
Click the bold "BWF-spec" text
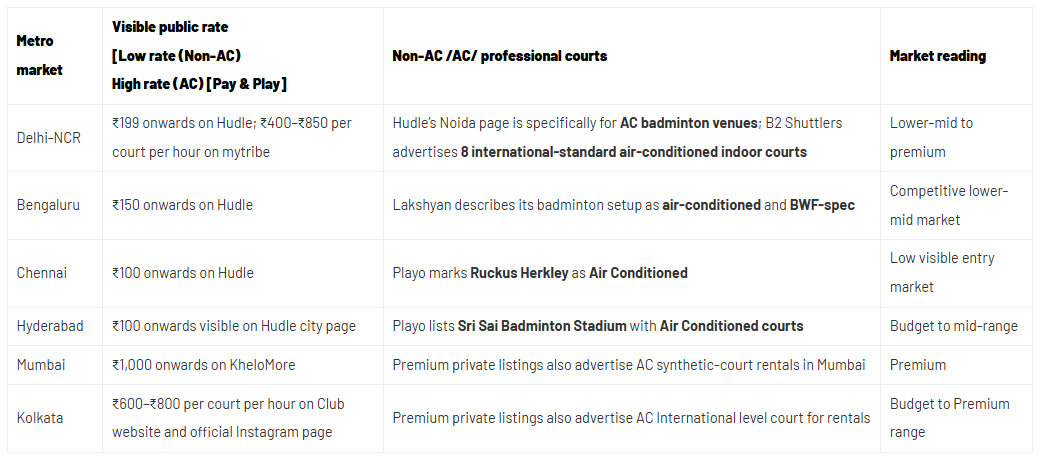pyautogui.click(x=822, y=205)
